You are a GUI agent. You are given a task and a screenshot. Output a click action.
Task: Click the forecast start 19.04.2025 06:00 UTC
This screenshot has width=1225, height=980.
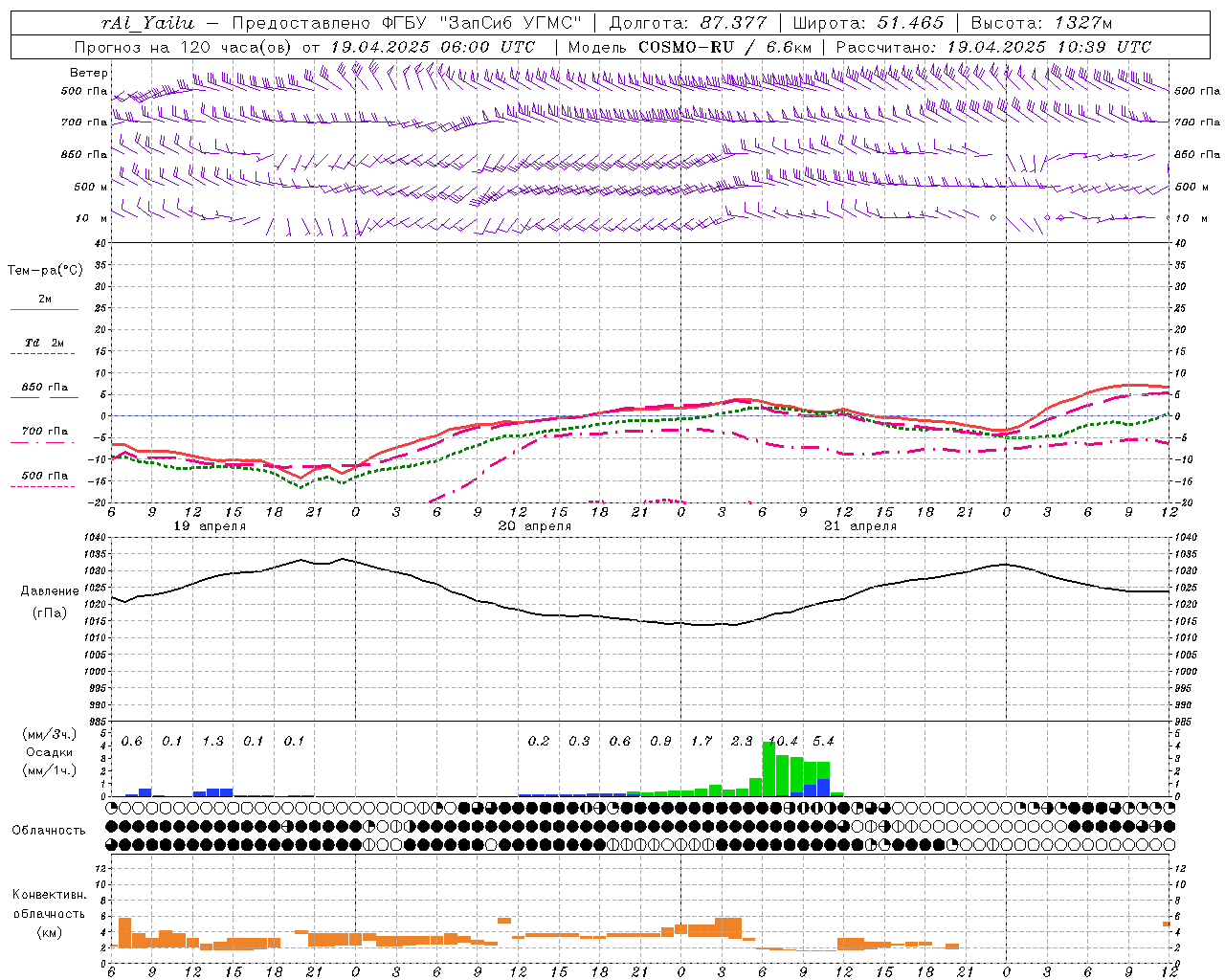pos(433,47)
